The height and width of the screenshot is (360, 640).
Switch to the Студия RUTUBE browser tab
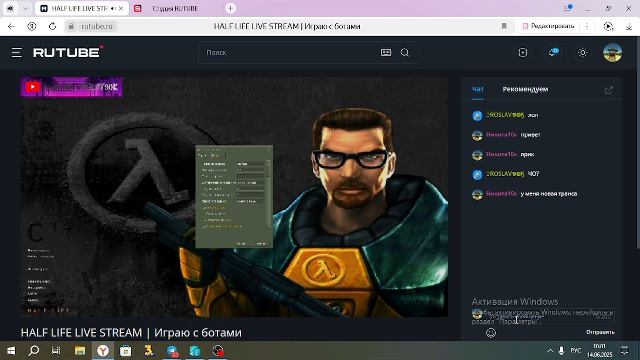[x=176, y=9]
